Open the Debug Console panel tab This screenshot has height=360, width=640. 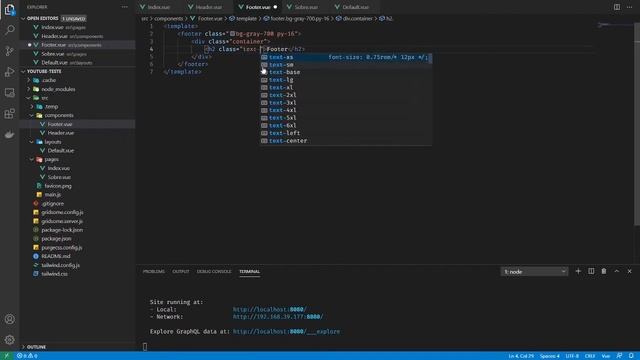pos(214,271)
